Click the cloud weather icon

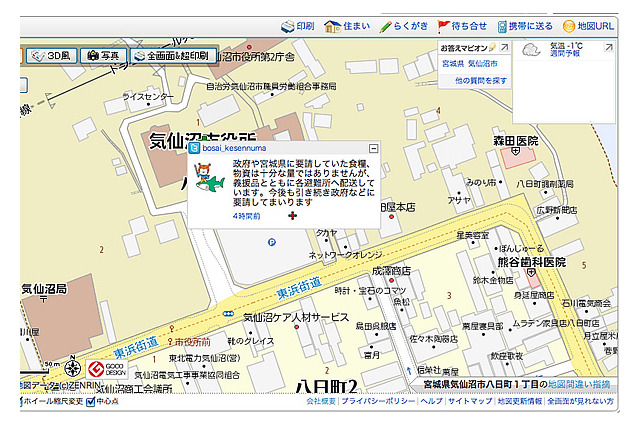(531, 50)
